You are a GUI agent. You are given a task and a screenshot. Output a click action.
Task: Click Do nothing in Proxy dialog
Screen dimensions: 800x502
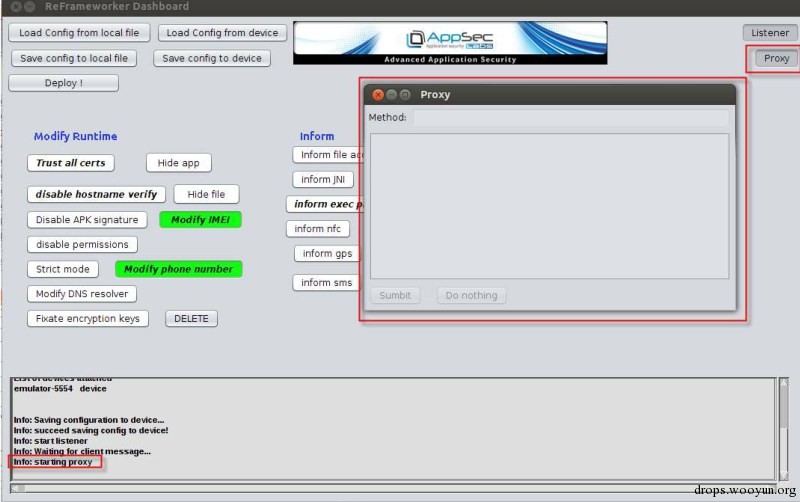click(x=471, y=295)
